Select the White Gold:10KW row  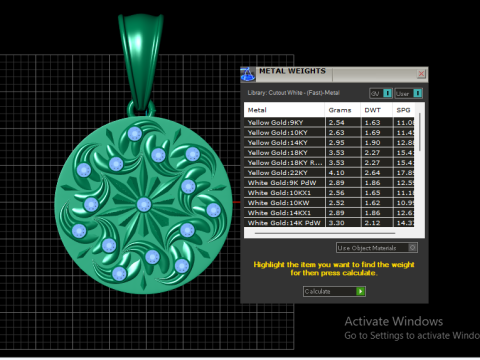[329, 203]
